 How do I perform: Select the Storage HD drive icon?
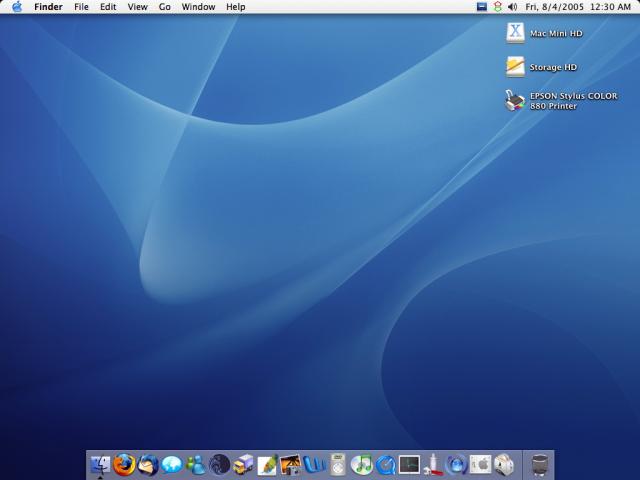pos(515,67)
